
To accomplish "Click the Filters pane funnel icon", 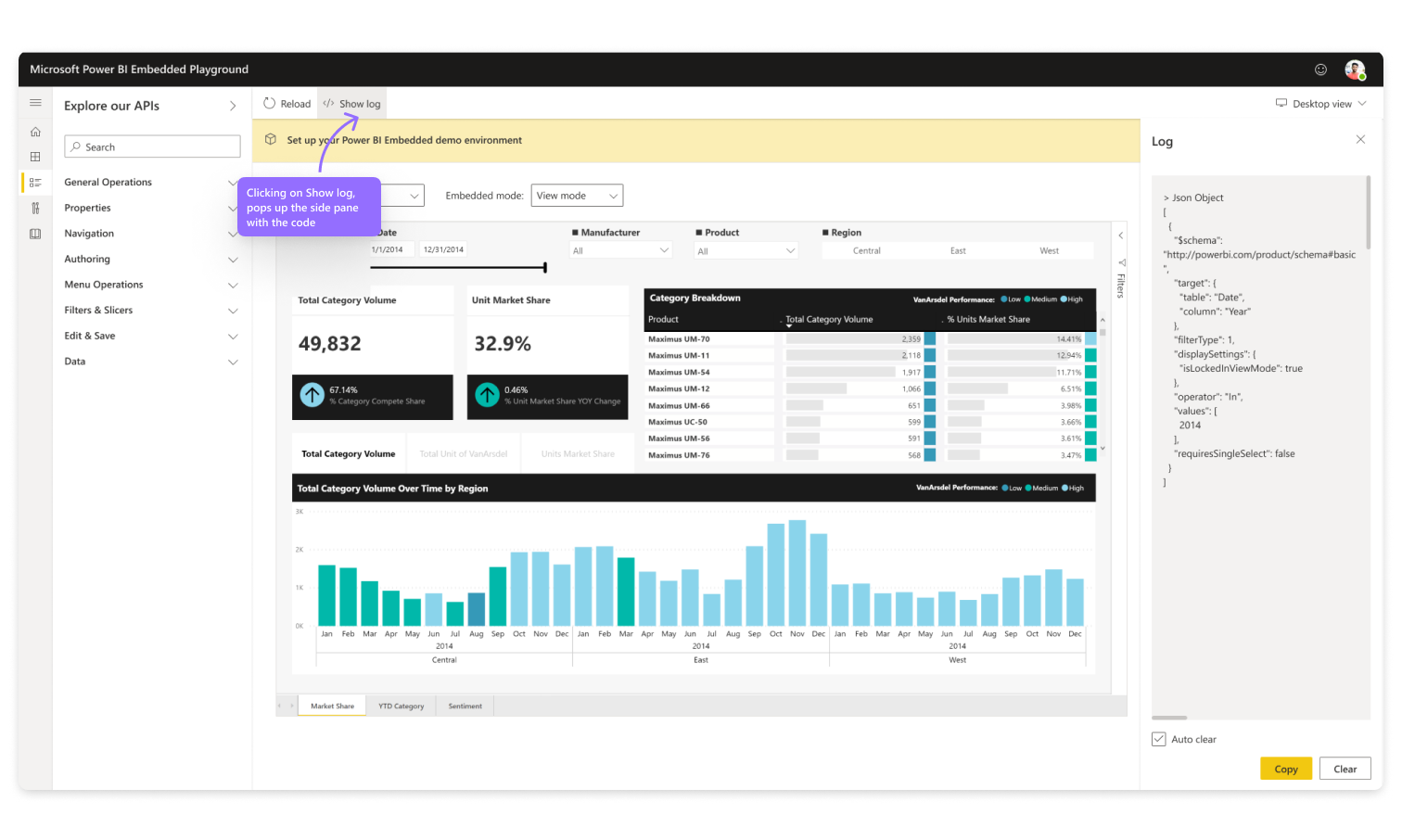I will pyautogui.click(x=1121, y=262).
